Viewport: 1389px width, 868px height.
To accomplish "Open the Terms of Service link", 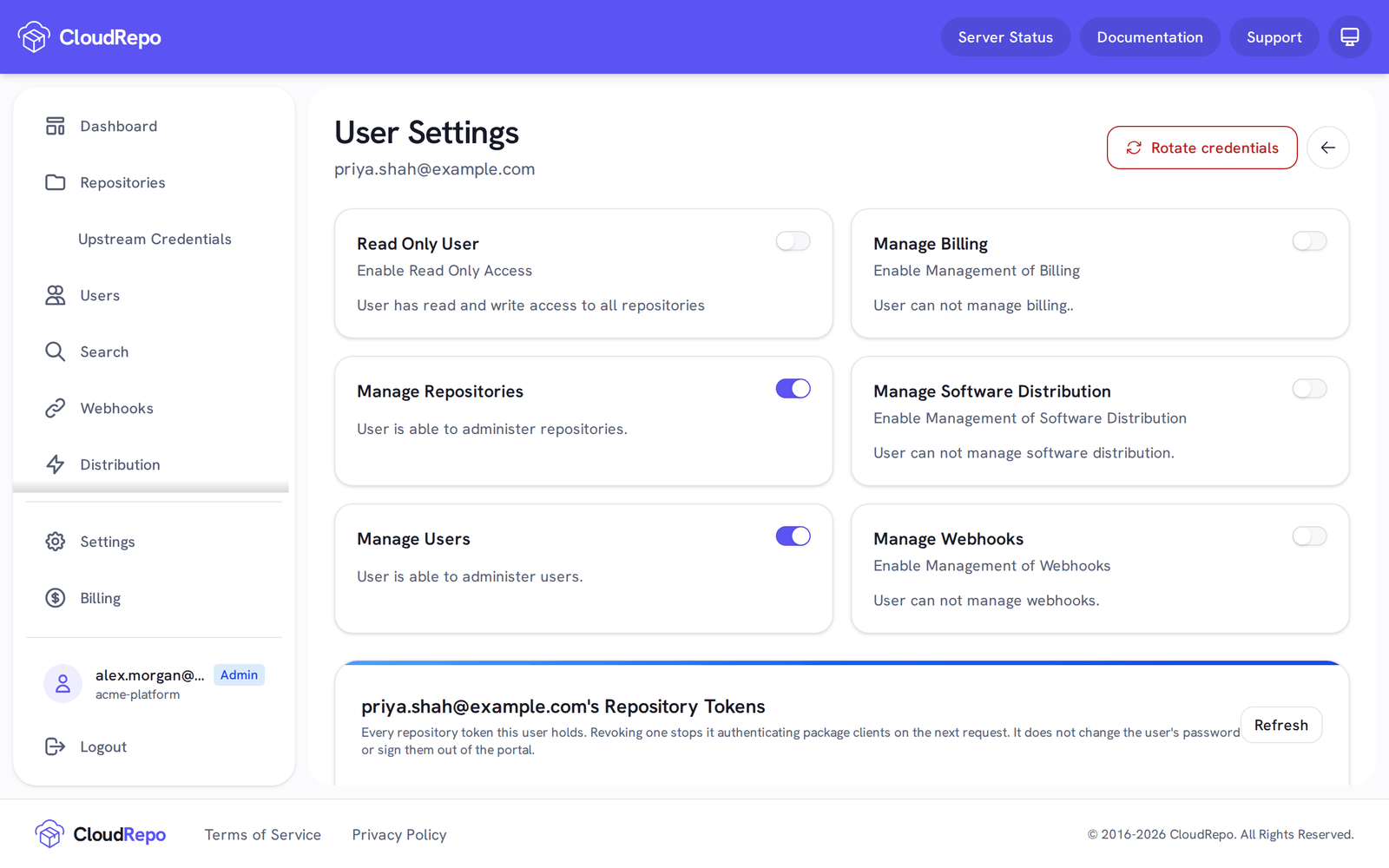I will [x=263, y=834].
